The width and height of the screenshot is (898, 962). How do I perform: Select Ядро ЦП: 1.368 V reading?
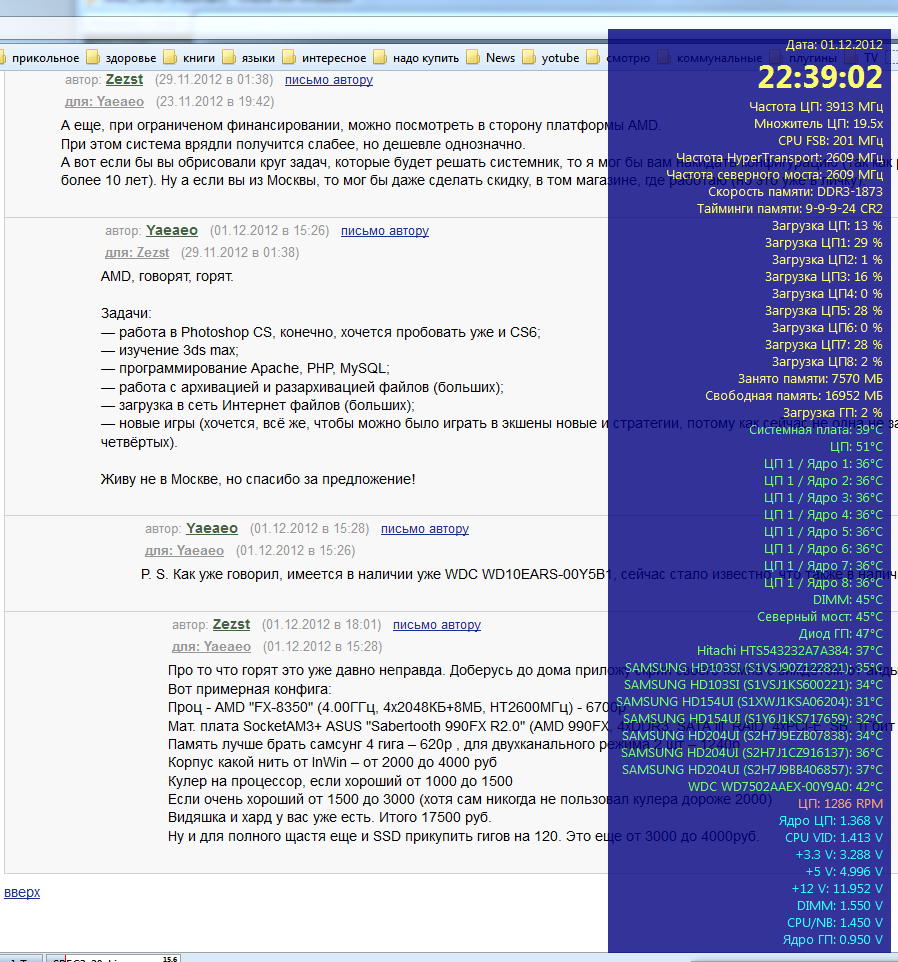[x=831, y=820]
